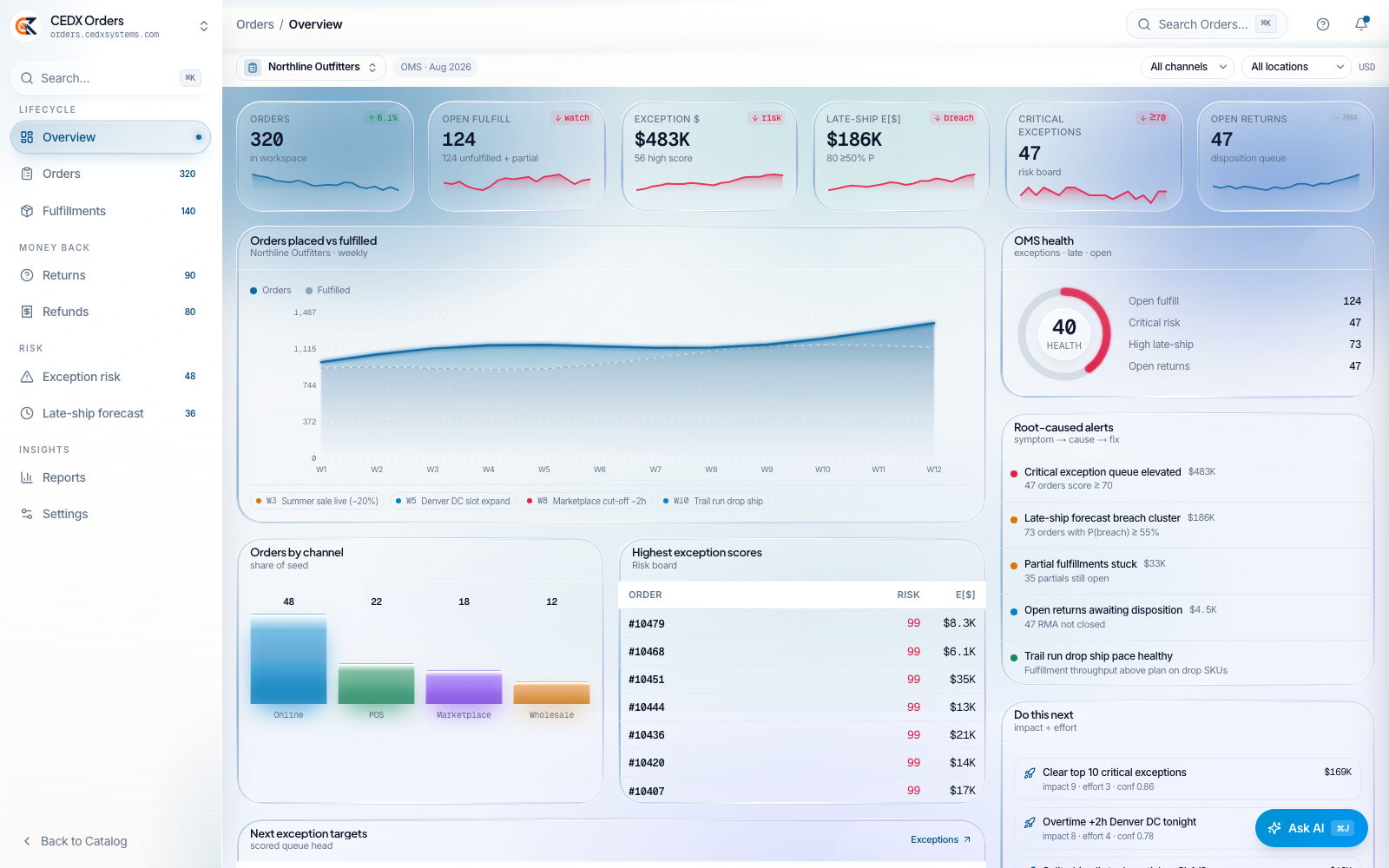Go Back to Catalog
The image size is (1389, 868).
tap(76, 841)
